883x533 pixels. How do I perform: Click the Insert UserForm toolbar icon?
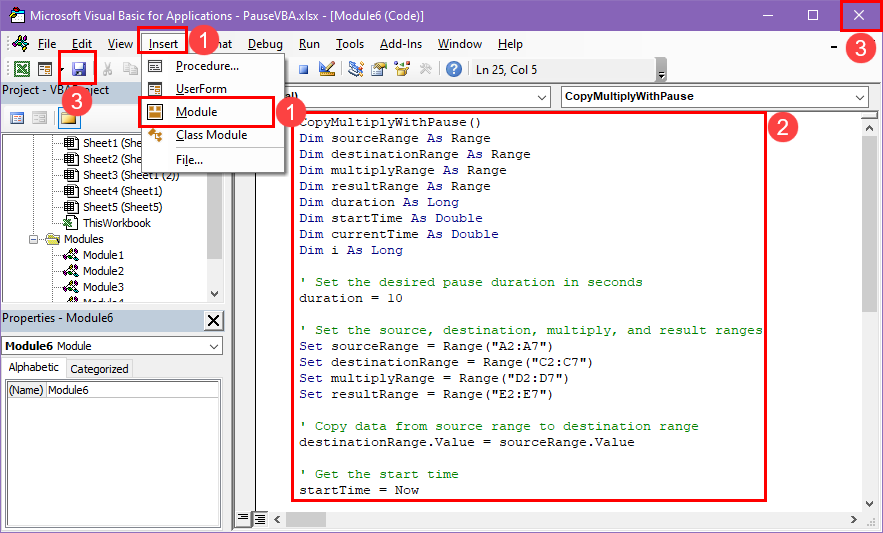tap(44, 69)
